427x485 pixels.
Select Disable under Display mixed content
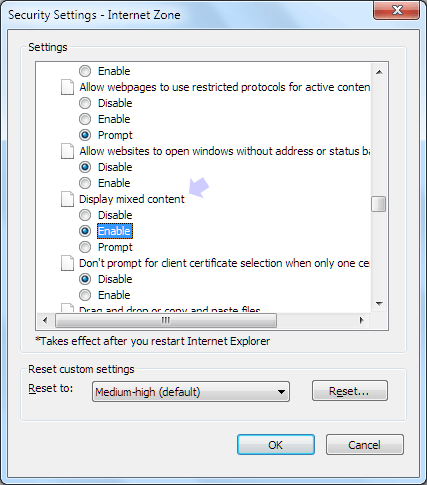click(x=85, y=215)
